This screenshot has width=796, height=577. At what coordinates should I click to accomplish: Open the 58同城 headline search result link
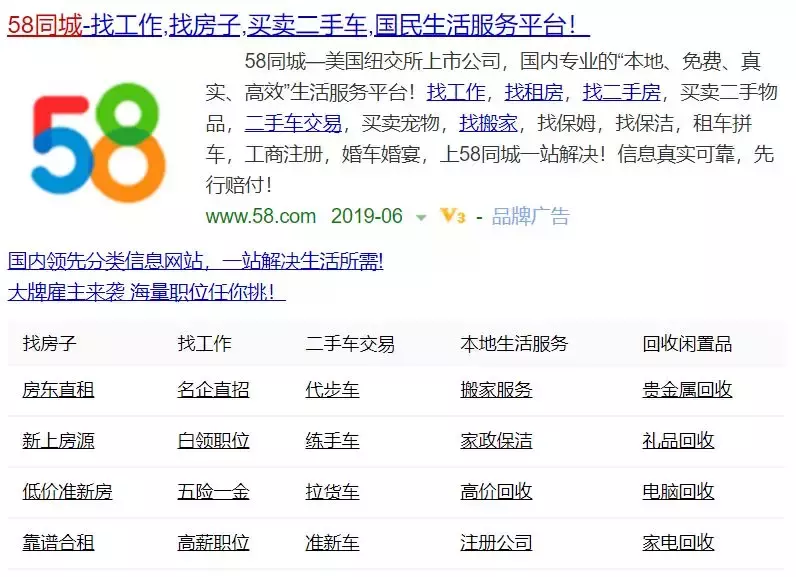[298, 24]
